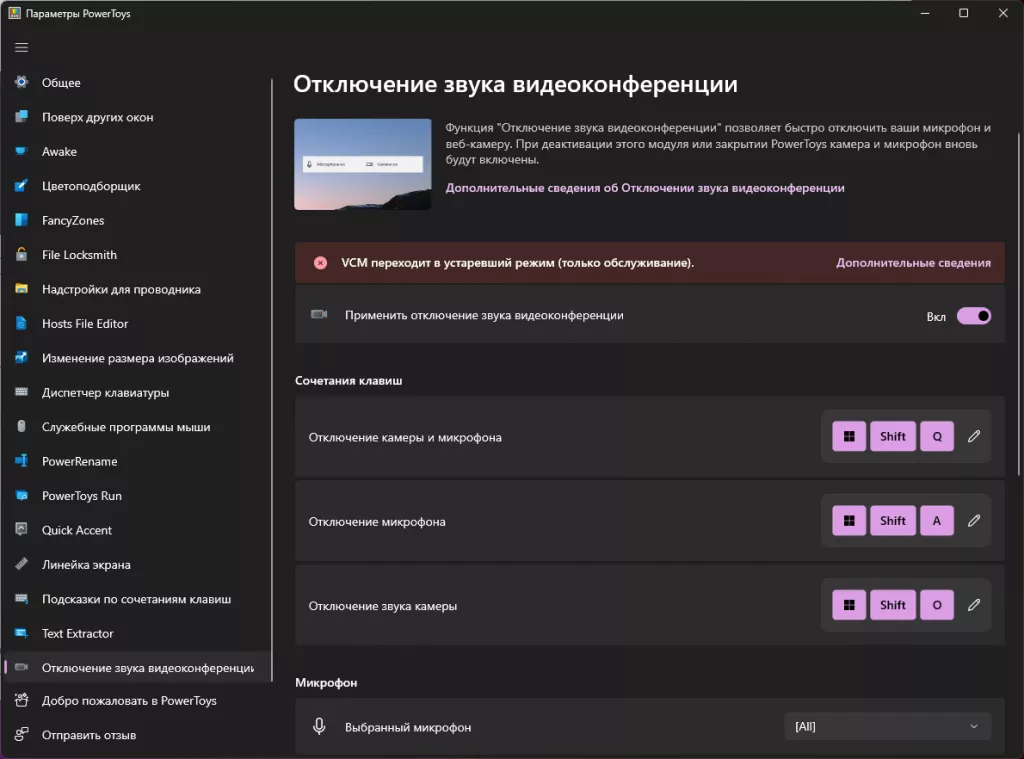Click the A key in microphone shortcut
Viewport: 1024px width, 759px height.
pos(936,521)
